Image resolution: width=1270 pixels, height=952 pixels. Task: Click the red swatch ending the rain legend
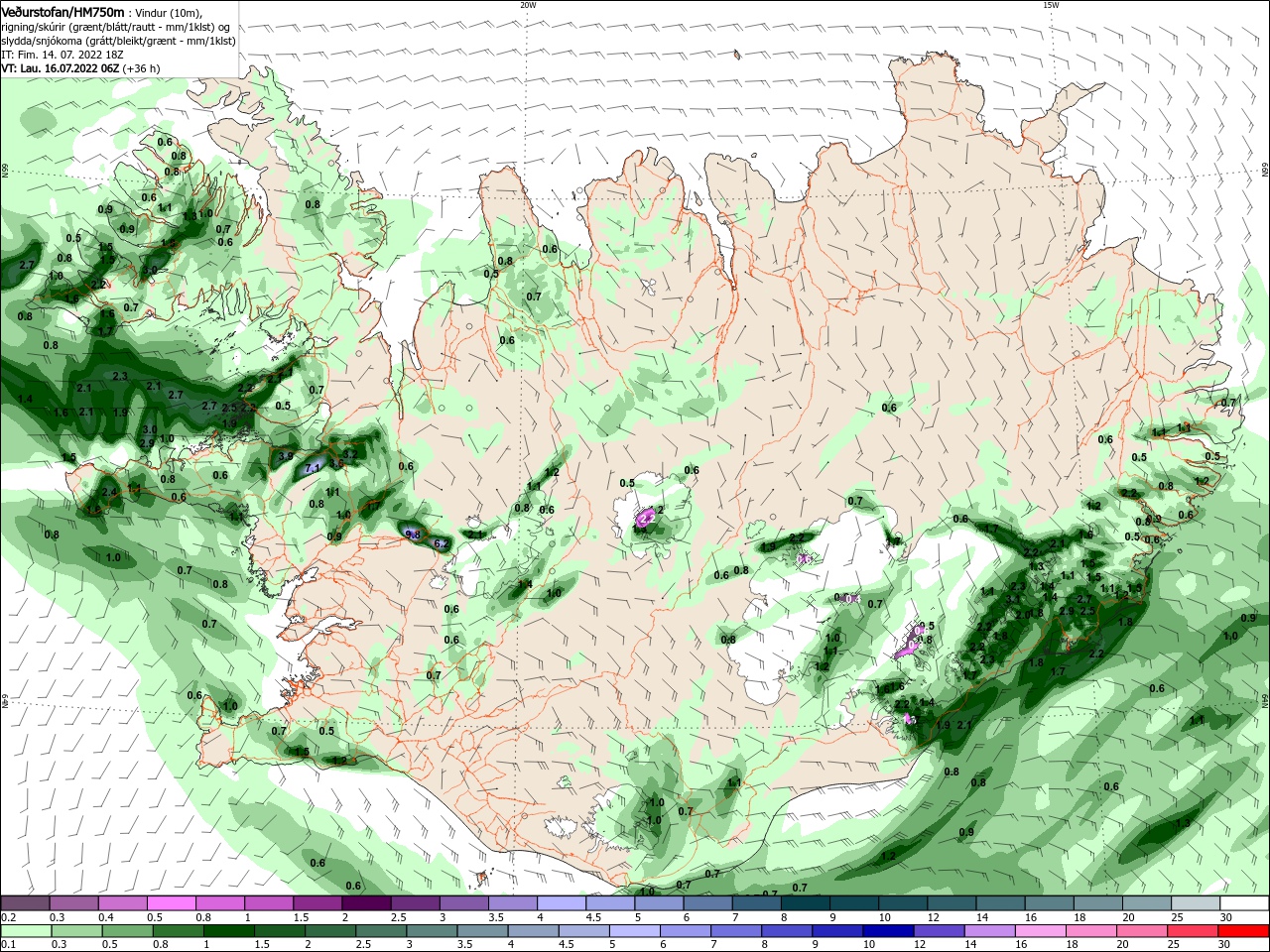pos(1244,931)
